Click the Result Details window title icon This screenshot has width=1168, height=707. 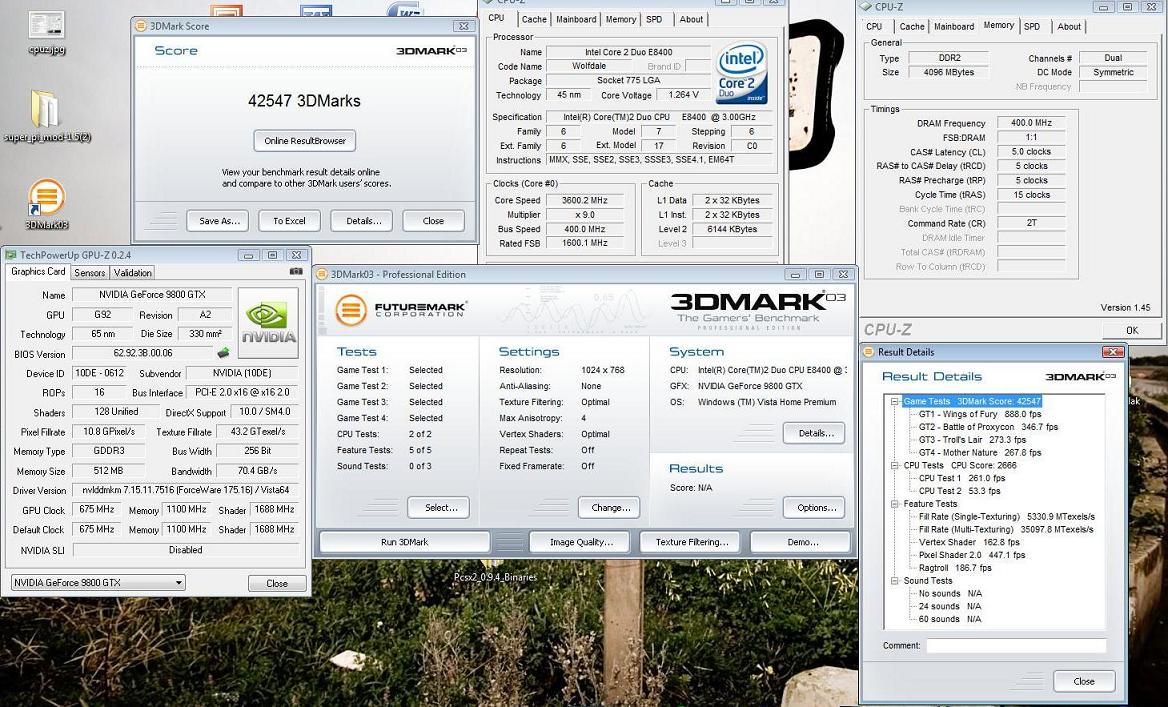(x=869, y=352)
